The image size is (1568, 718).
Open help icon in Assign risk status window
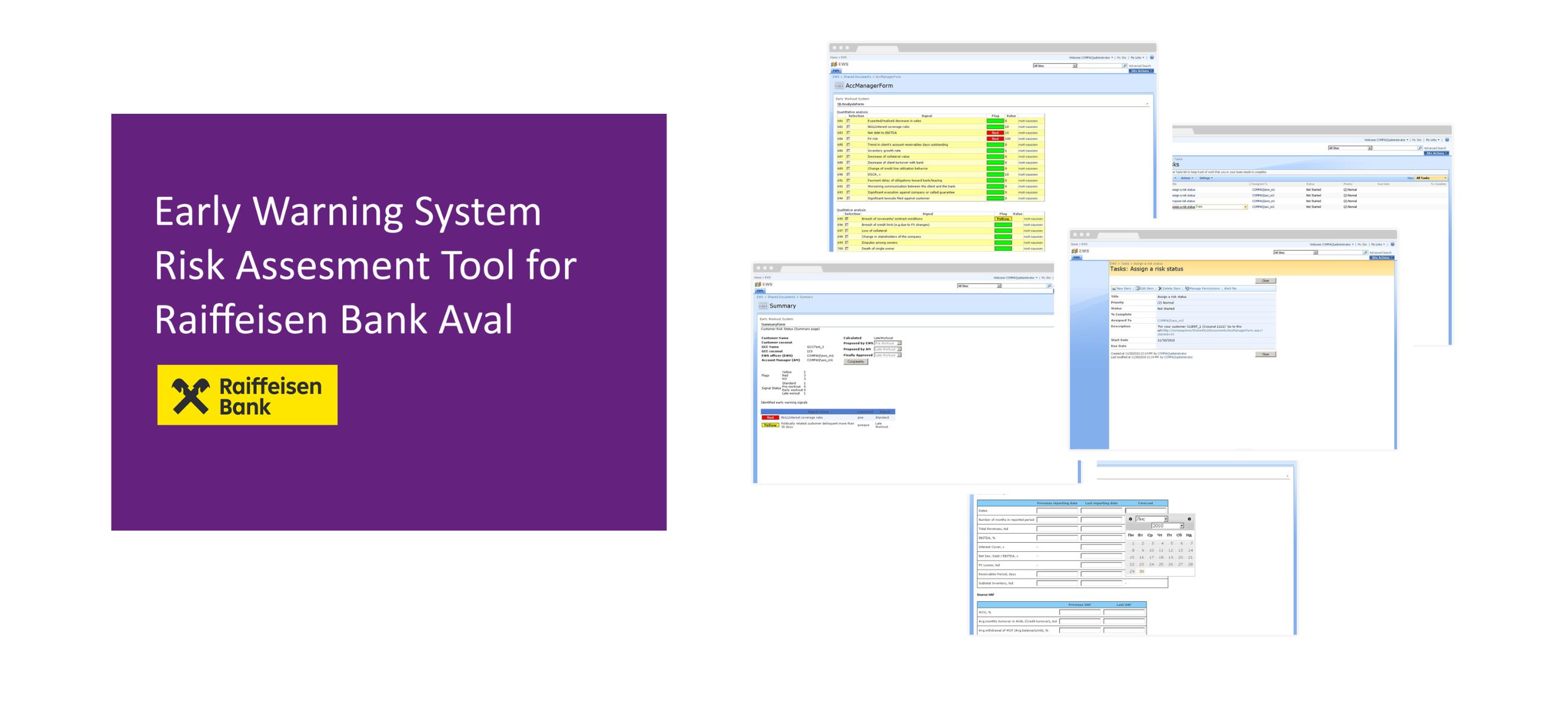tap(1393, 244)
